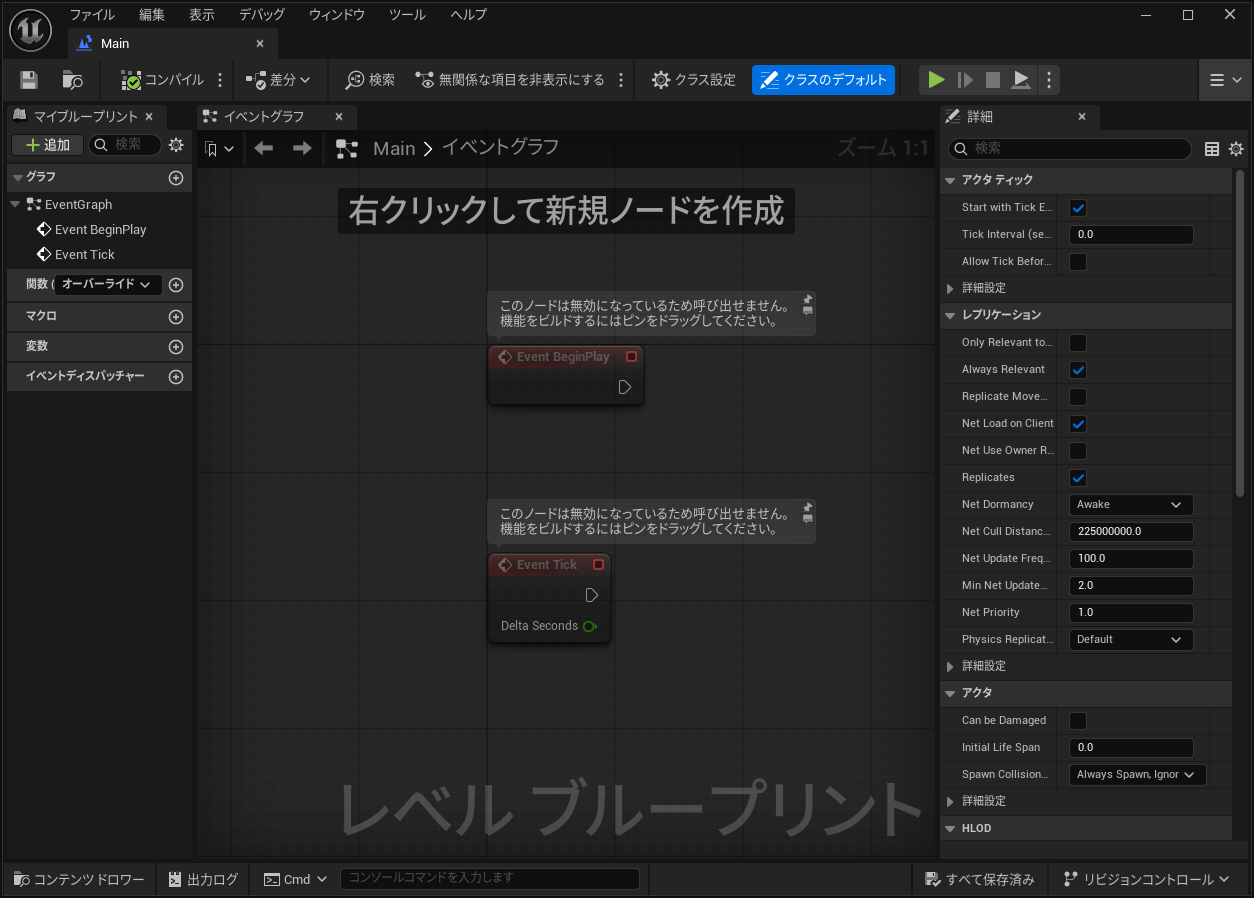Click the 追加 add button

(47, 145)
